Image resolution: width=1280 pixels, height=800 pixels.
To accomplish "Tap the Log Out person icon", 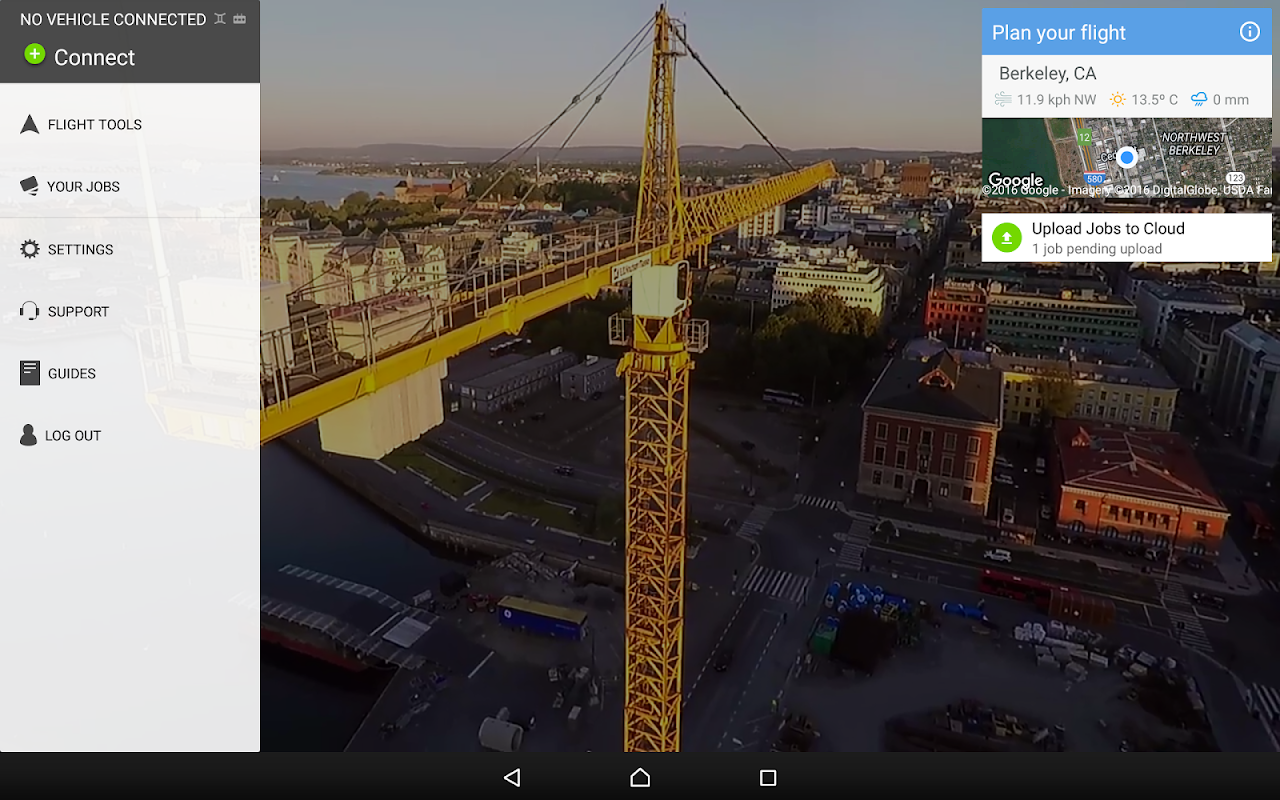I will (28, 435).
